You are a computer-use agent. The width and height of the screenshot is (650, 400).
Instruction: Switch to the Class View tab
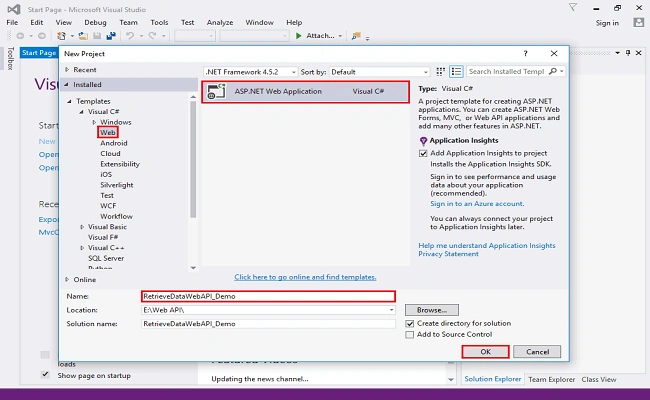click(599, 379)
